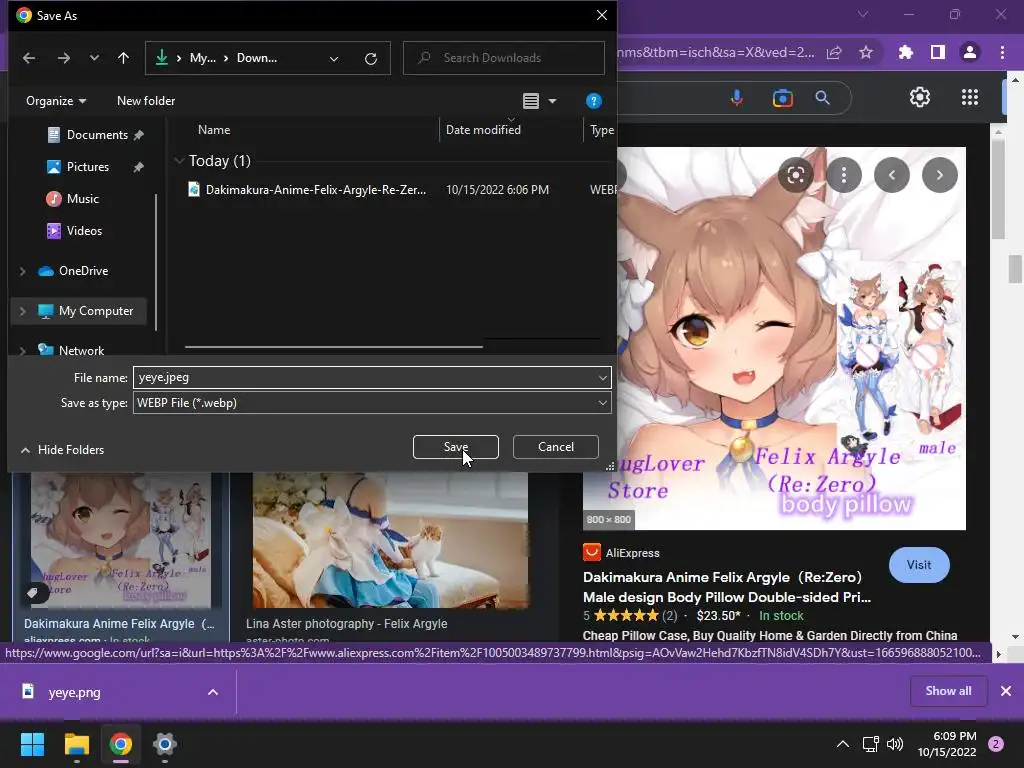Open Google apps grid
The width and height of the screenshot is (1024, 768).
(x=970, y=97)
